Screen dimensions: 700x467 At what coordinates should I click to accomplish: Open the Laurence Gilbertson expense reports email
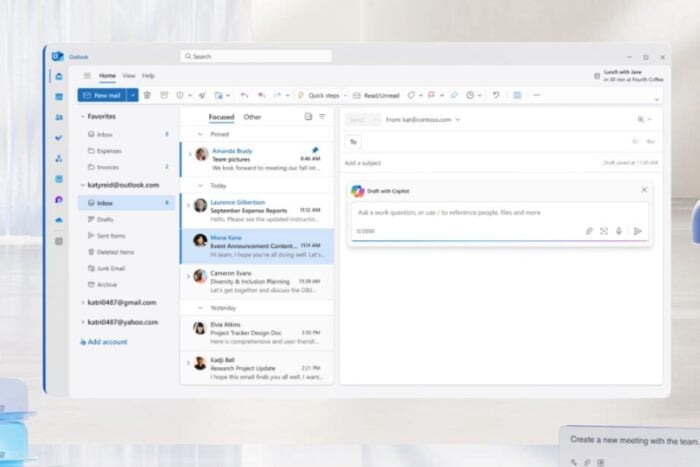point(258,211)
